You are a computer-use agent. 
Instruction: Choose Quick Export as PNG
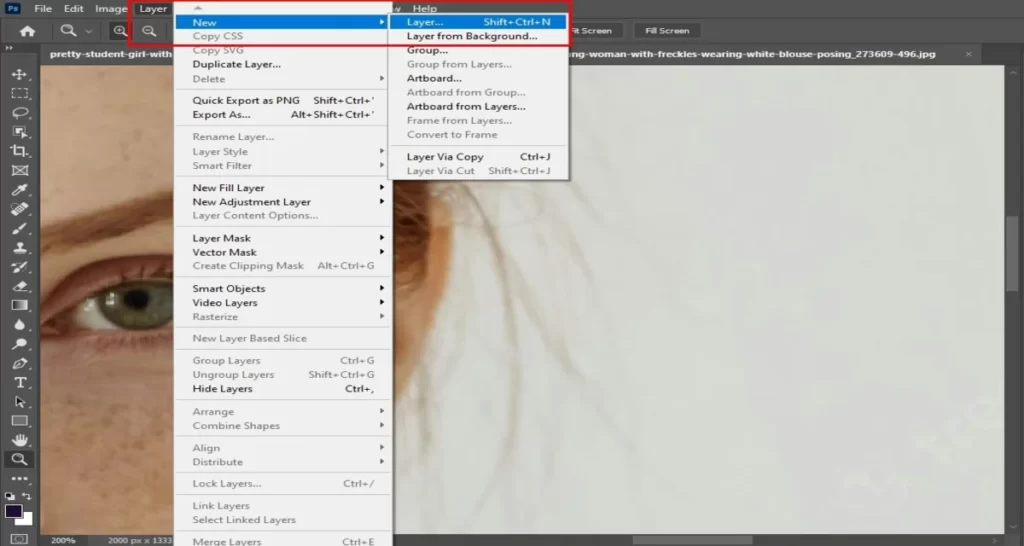pyautogui.click(x=285, y=101)
